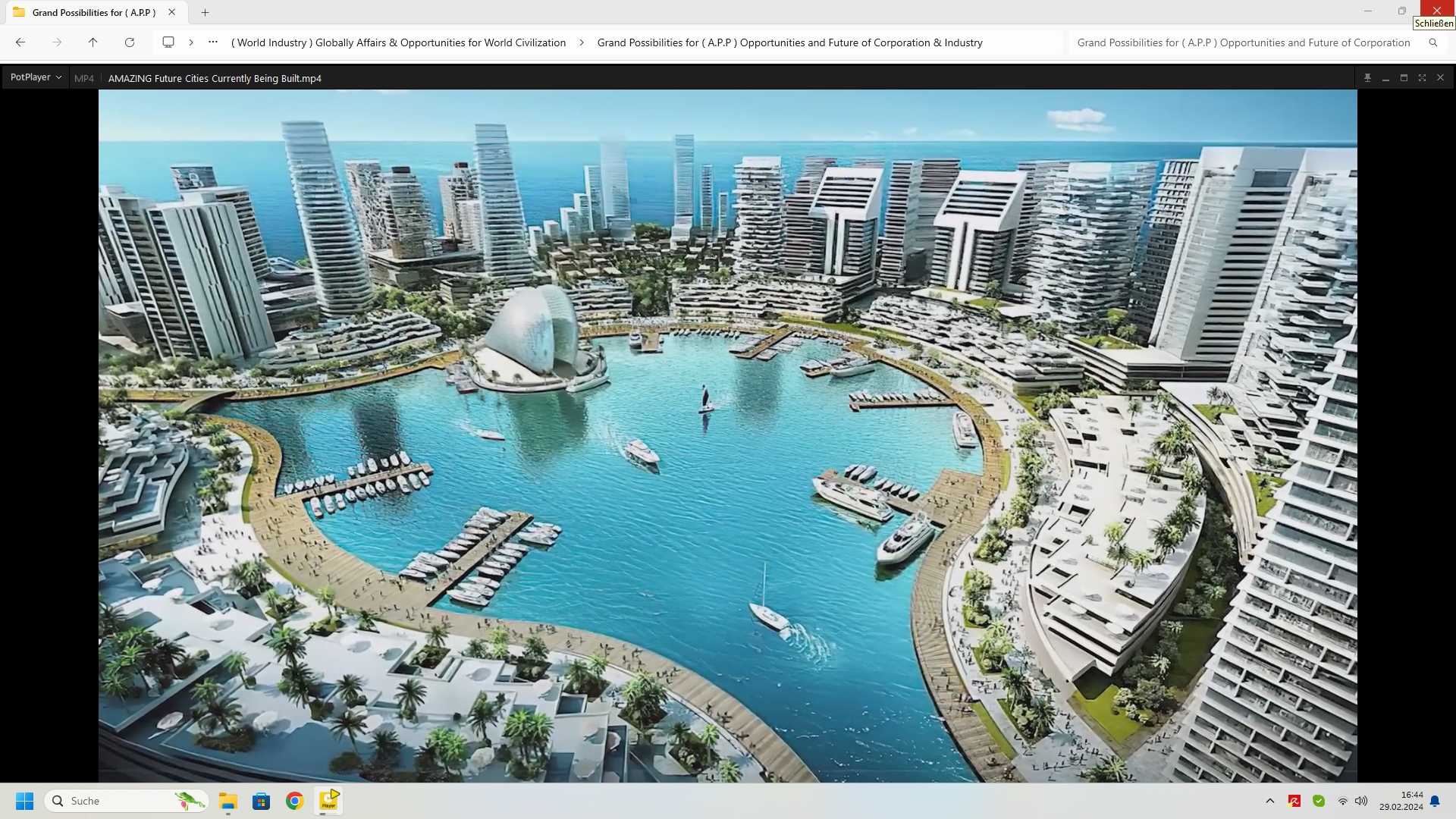The image size is (1456, 819).
Task: Open the clock and calendar flyout
Action: coord(1401,801)
